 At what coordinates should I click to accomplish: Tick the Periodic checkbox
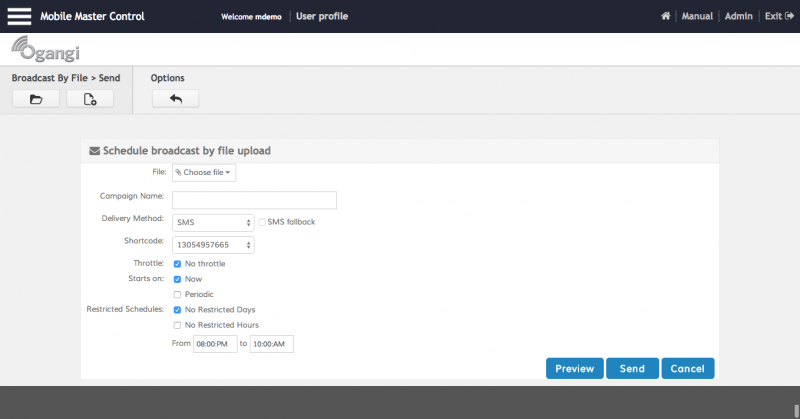[x=177, y=294]
